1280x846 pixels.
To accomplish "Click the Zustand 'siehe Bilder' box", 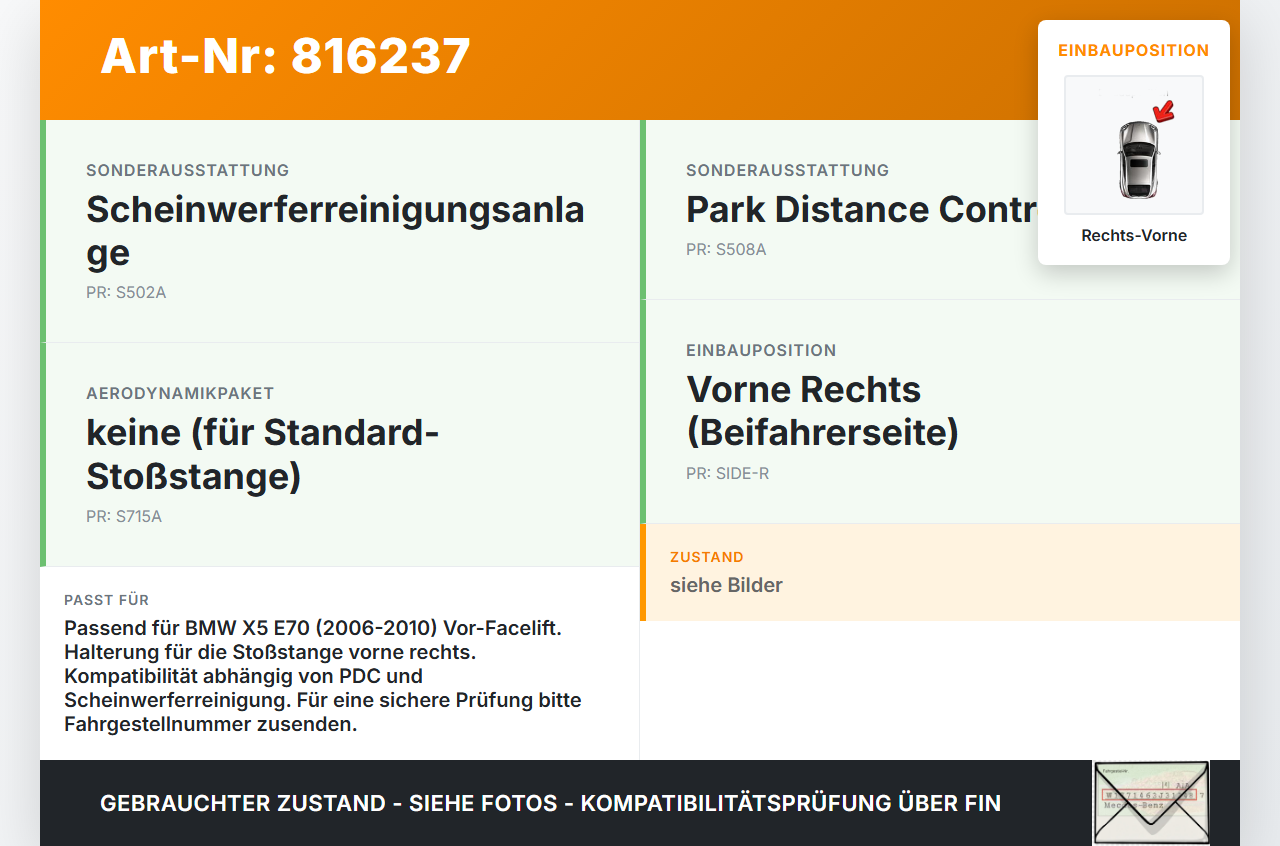I will pos(940,572).
